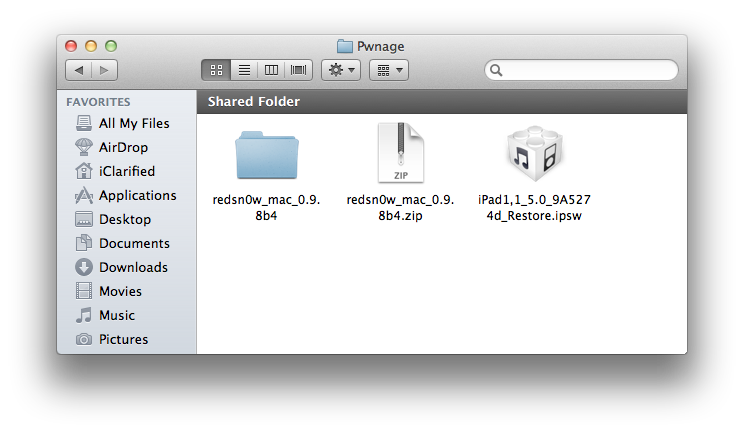
Task: Open the Action gear dropdown menu
Action: pyautogui.click(x=341, y=70)
